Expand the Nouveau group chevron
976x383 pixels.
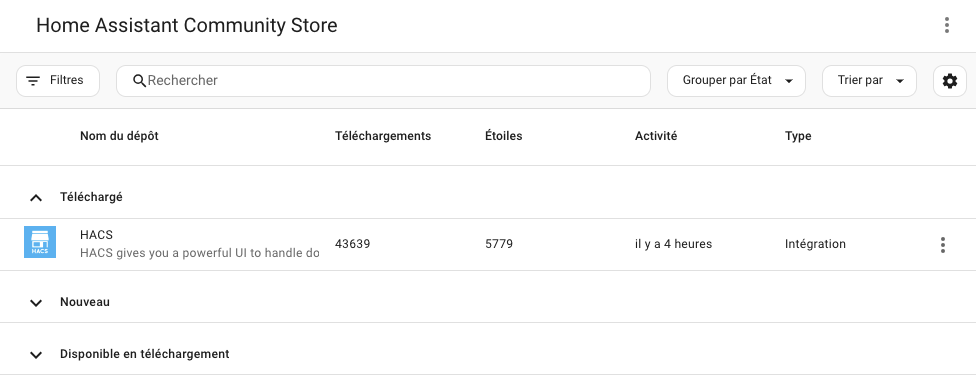tap(36, 303)
